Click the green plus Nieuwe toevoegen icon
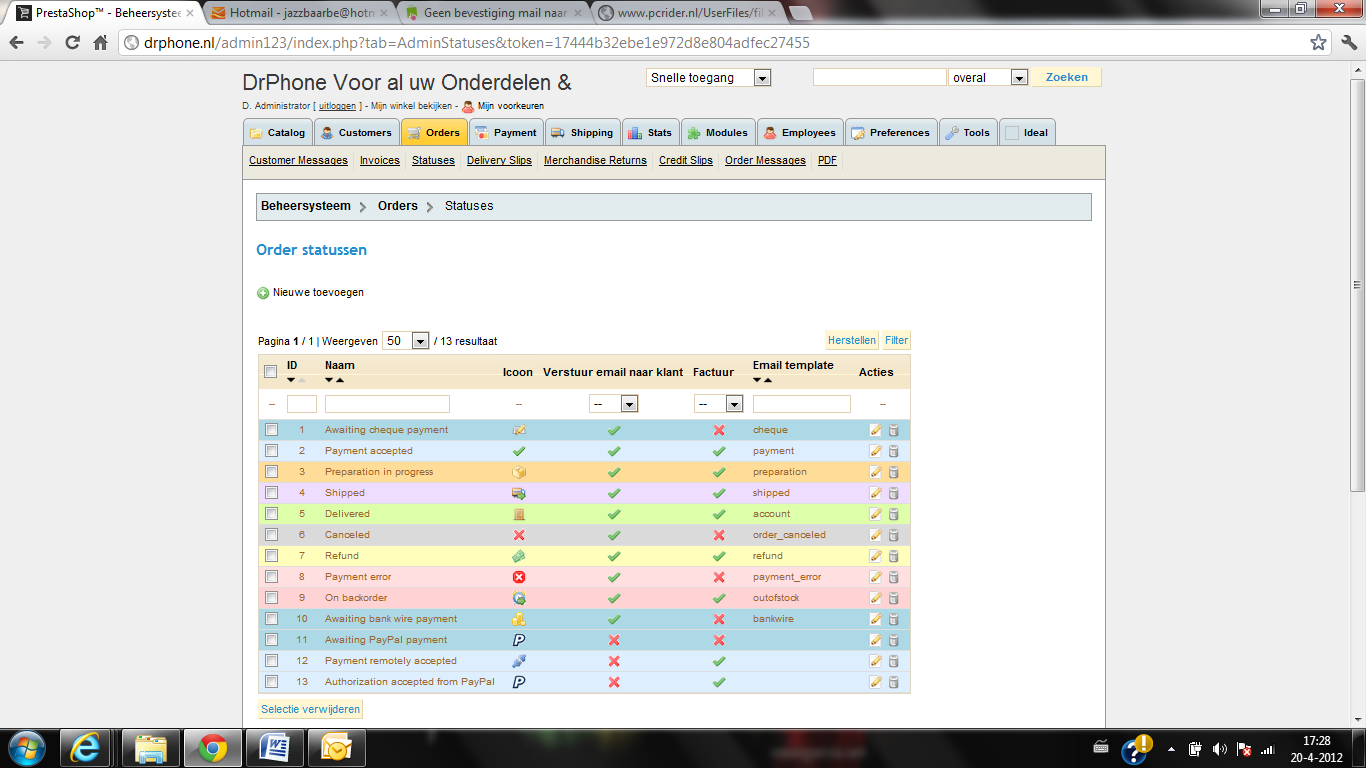This screenshot has width=1366, height=768. (x=263, y=293)
